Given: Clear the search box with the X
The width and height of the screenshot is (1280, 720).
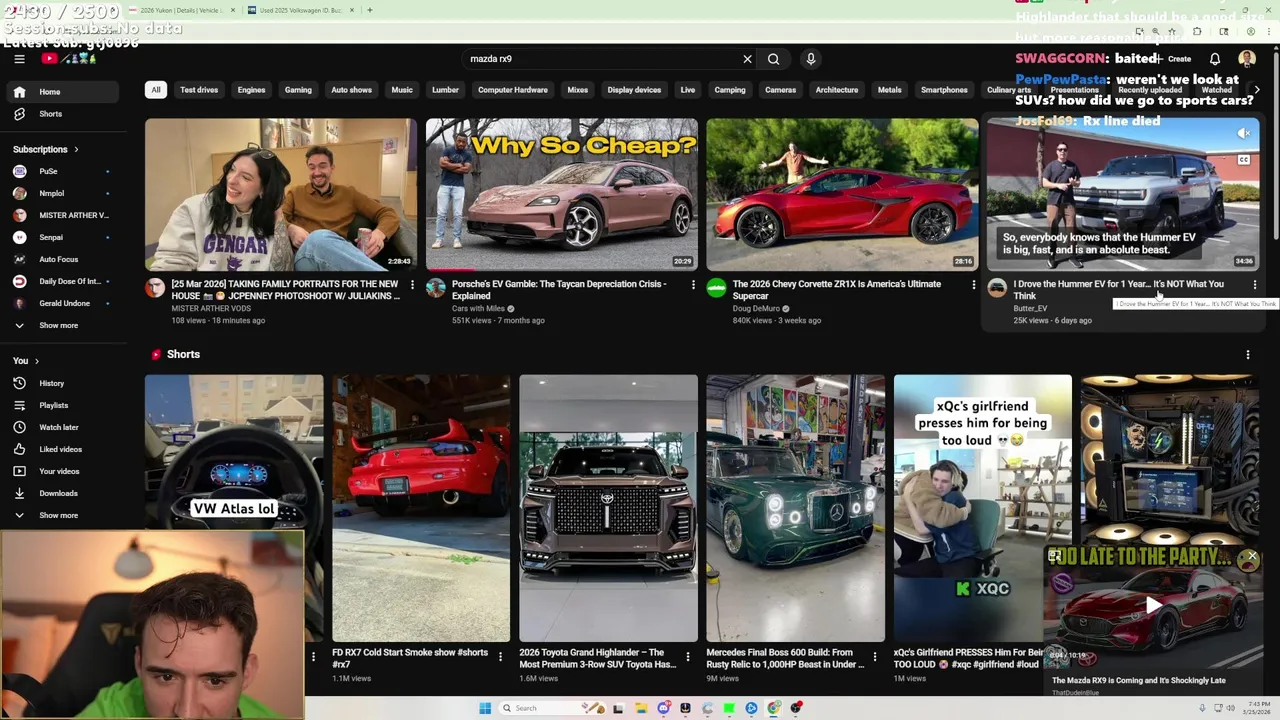Looking at the screenshot, I should point(747,59).
